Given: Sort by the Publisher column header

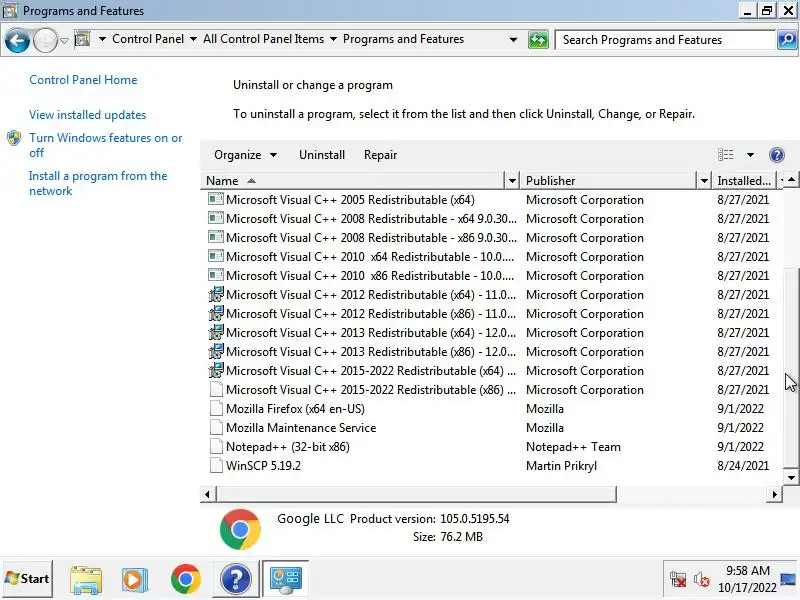Looking at the screenshot, I should click(609, 181).
